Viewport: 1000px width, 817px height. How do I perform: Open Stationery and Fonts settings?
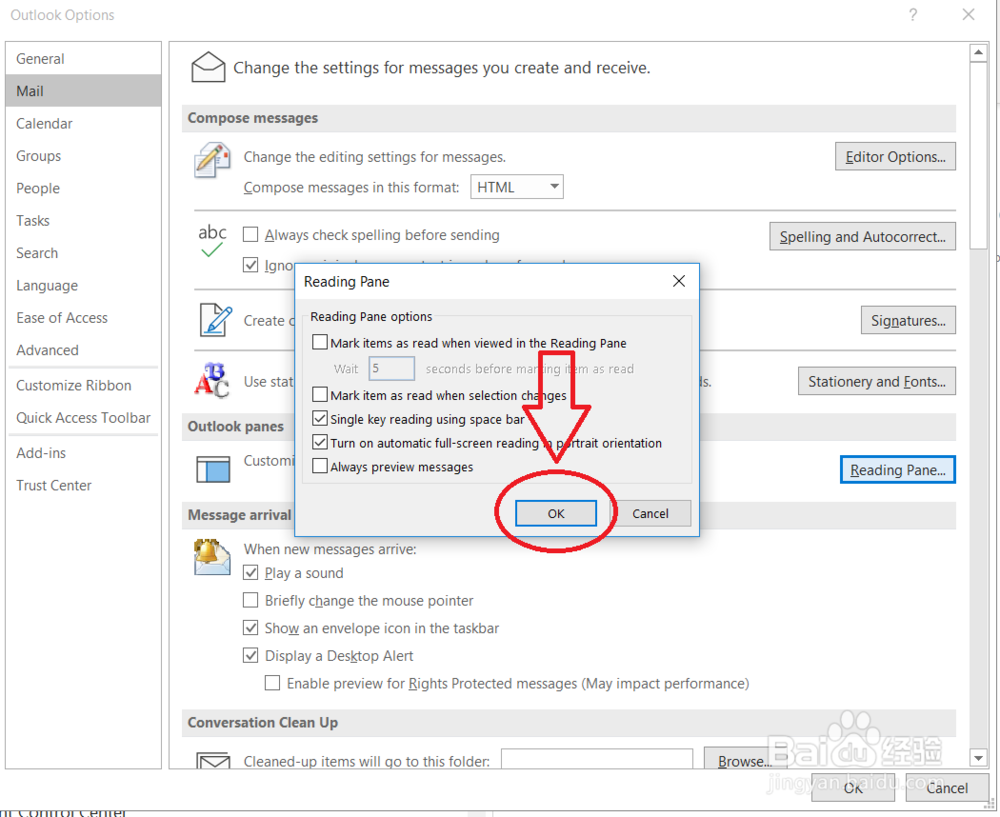click(877, 381)
